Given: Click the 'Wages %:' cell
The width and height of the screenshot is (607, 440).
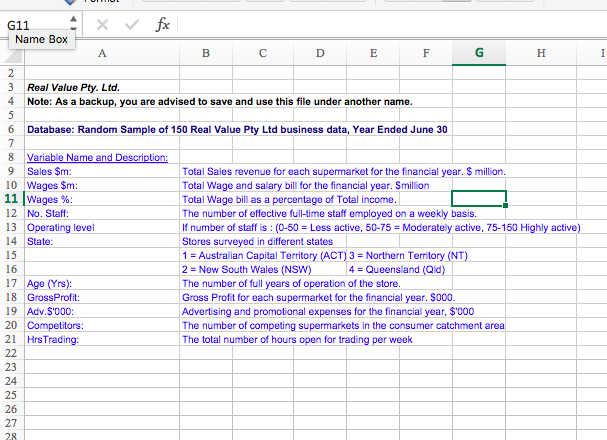Looking at the screenshot, I should [x=102, y=199].
